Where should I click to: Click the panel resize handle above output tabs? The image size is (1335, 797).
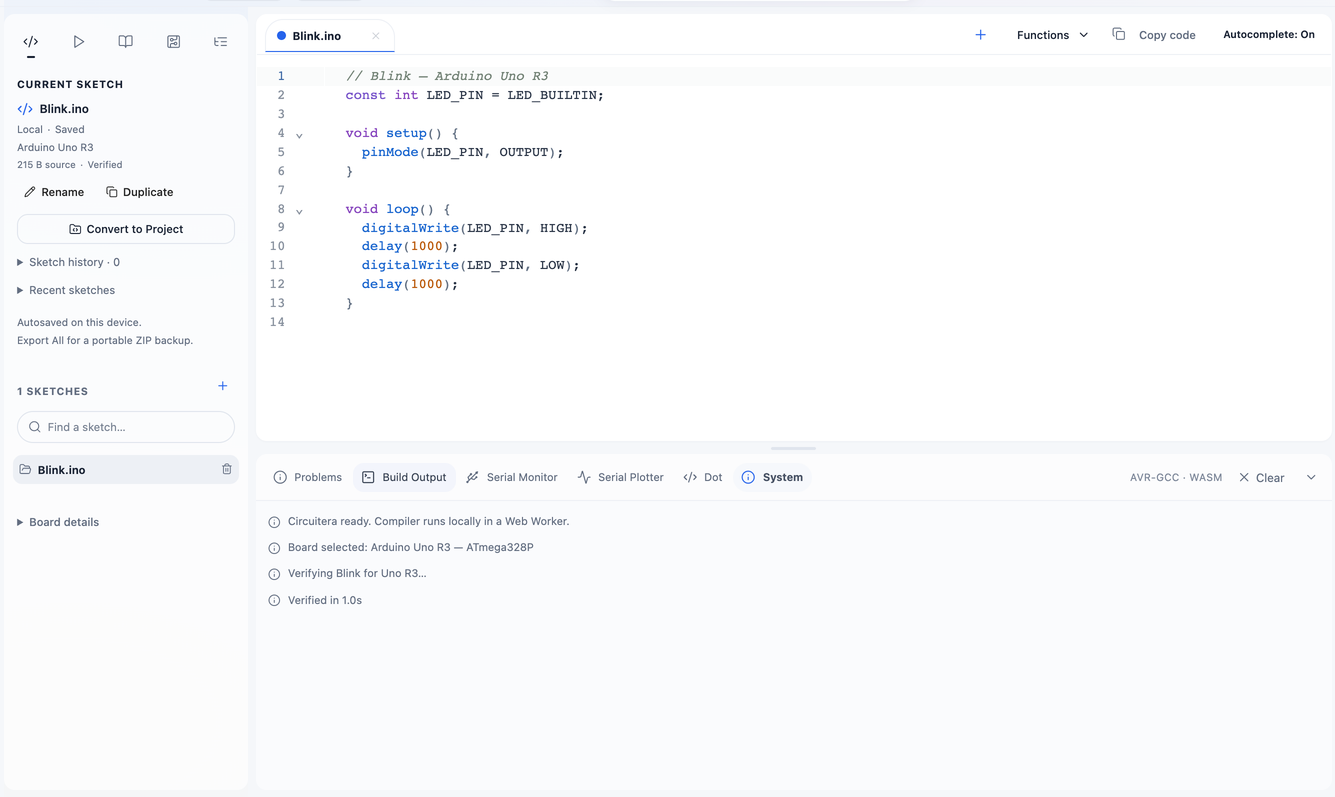794,449
